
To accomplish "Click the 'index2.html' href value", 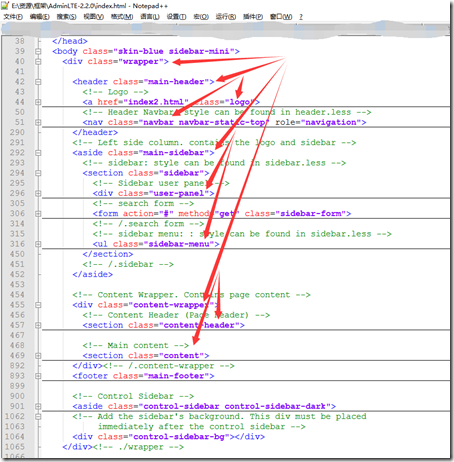I will click(x=156, y=102).
